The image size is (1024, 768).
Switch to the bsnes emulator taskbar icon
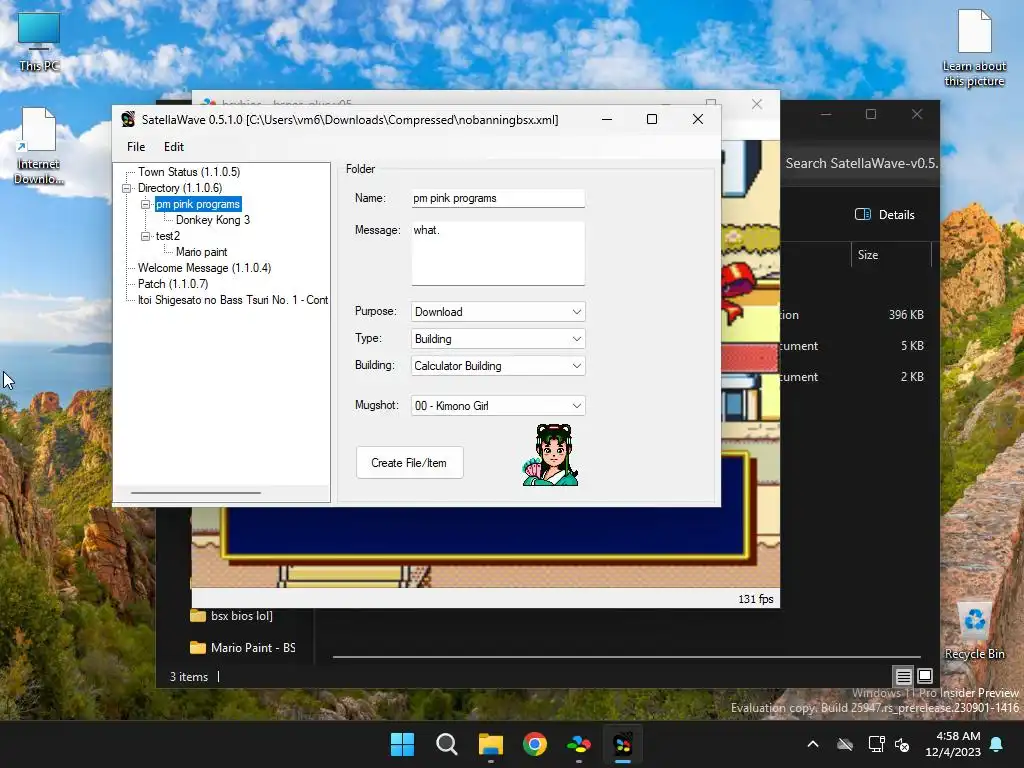coord(579,744)
